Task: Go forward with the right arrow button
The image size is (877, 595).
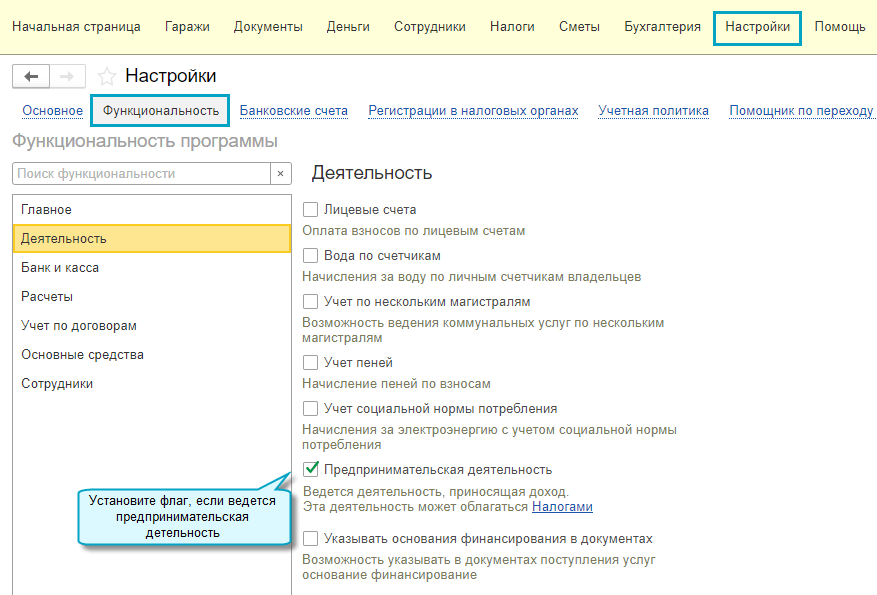Action: [67, 76]
